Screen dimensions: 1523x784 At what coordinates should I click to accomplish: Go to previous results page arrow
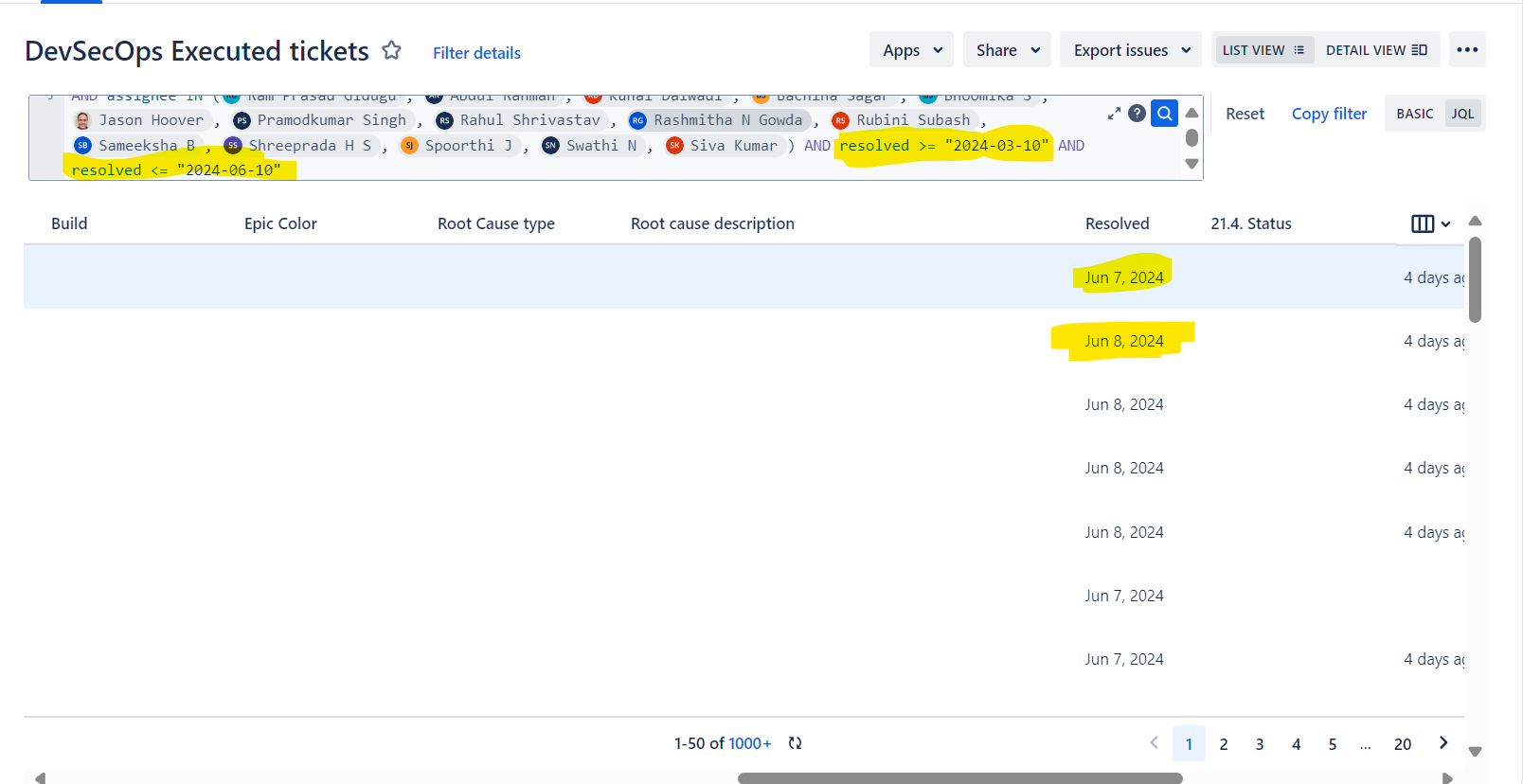[x=1154, y=743]
